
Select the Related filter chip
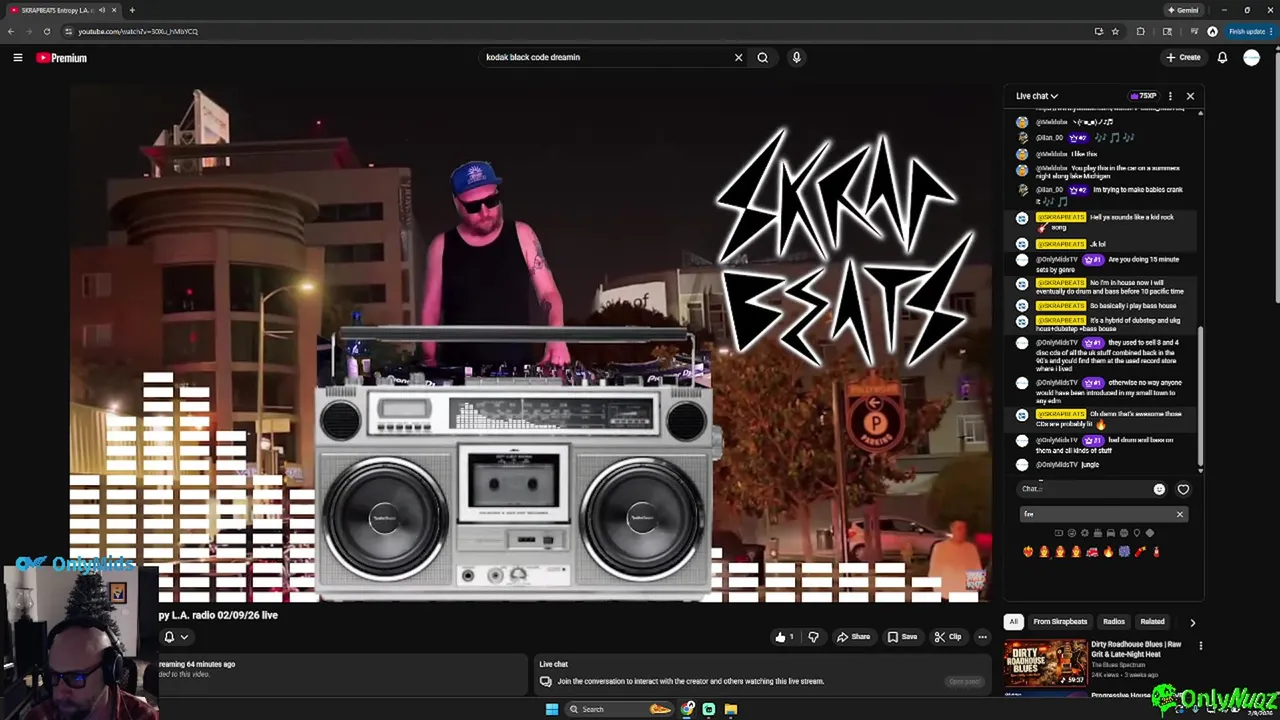pyautogui.click(x=1152, y=622)
